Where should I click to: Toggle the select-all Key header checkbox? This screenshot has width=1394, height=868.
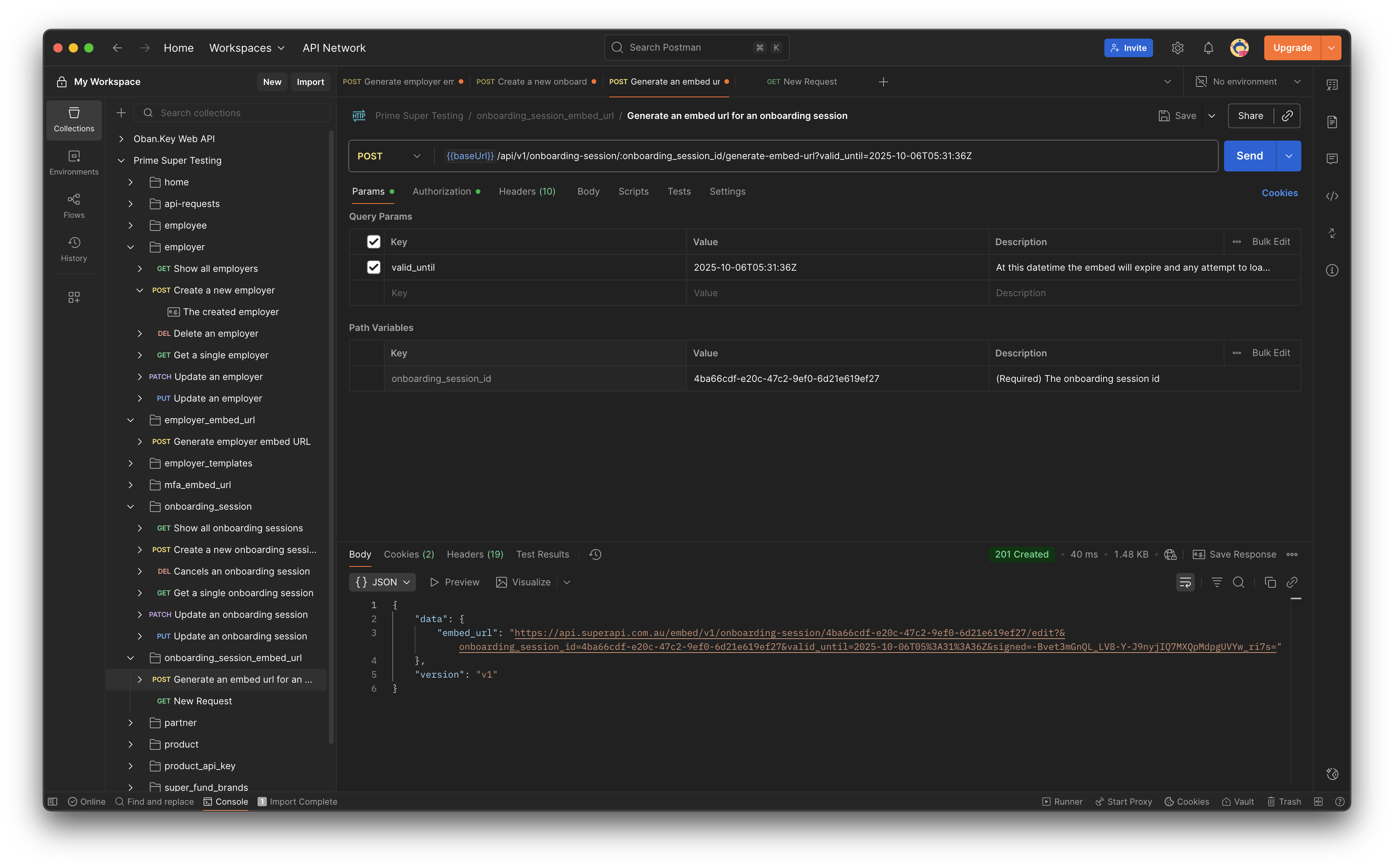[x=373, y=242]
